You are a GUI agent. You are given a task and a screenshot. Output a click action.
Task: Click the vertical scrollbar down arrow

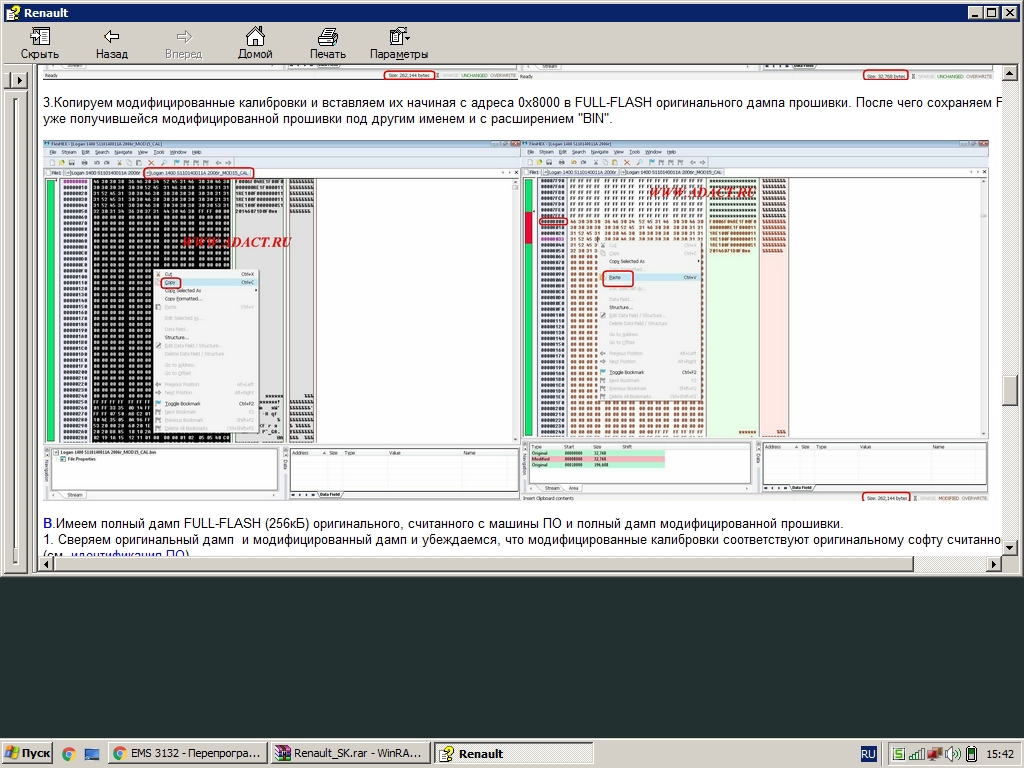1010,548
